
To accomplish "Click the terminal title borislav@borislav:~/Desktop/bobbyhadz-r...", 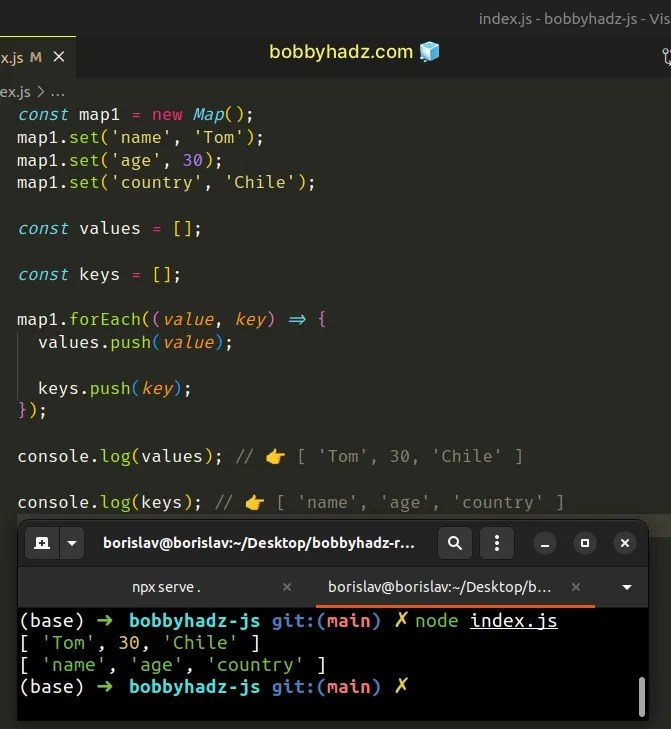I will click(x=259, y=543).
